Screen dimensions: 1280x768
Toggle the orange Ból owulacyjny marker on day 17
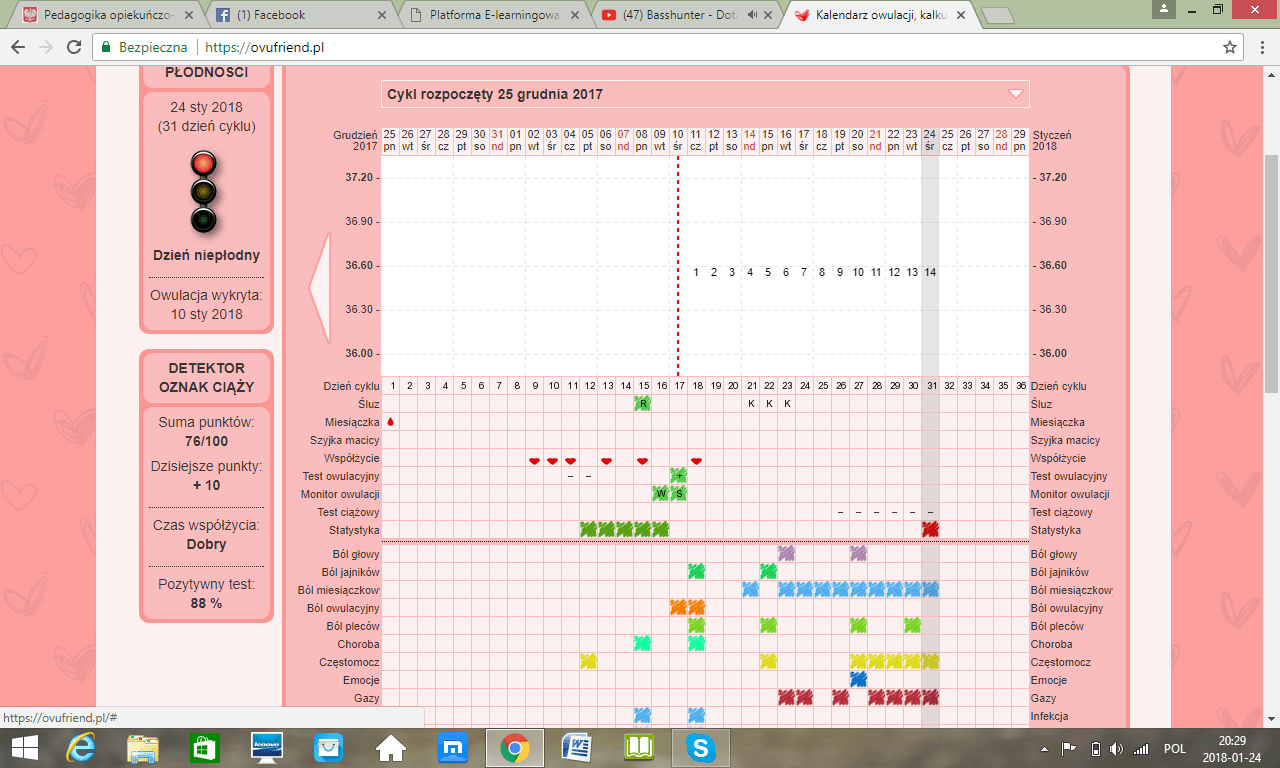tap(678, 608)
